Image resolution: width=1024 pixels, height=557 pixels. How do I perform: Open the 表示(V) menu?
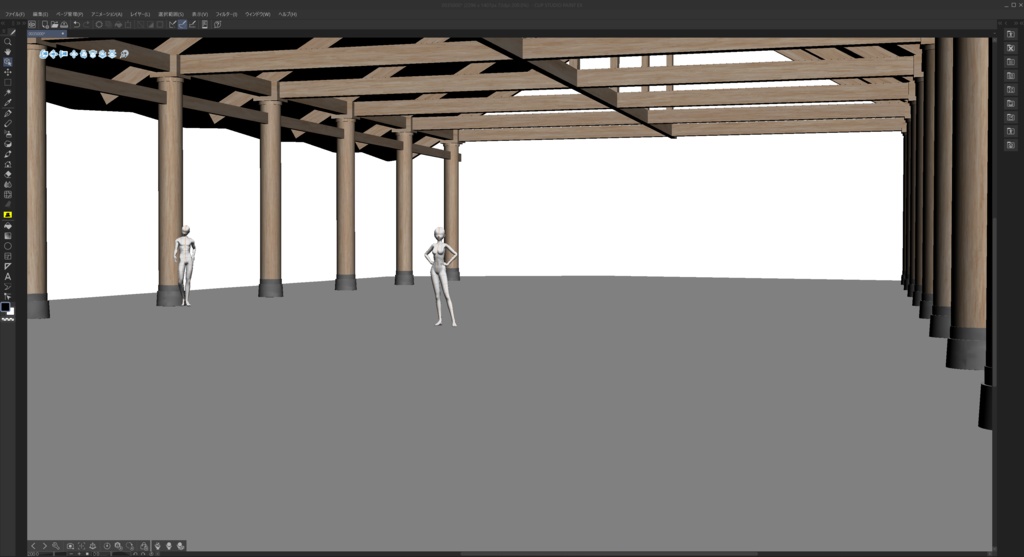(200, 14)
